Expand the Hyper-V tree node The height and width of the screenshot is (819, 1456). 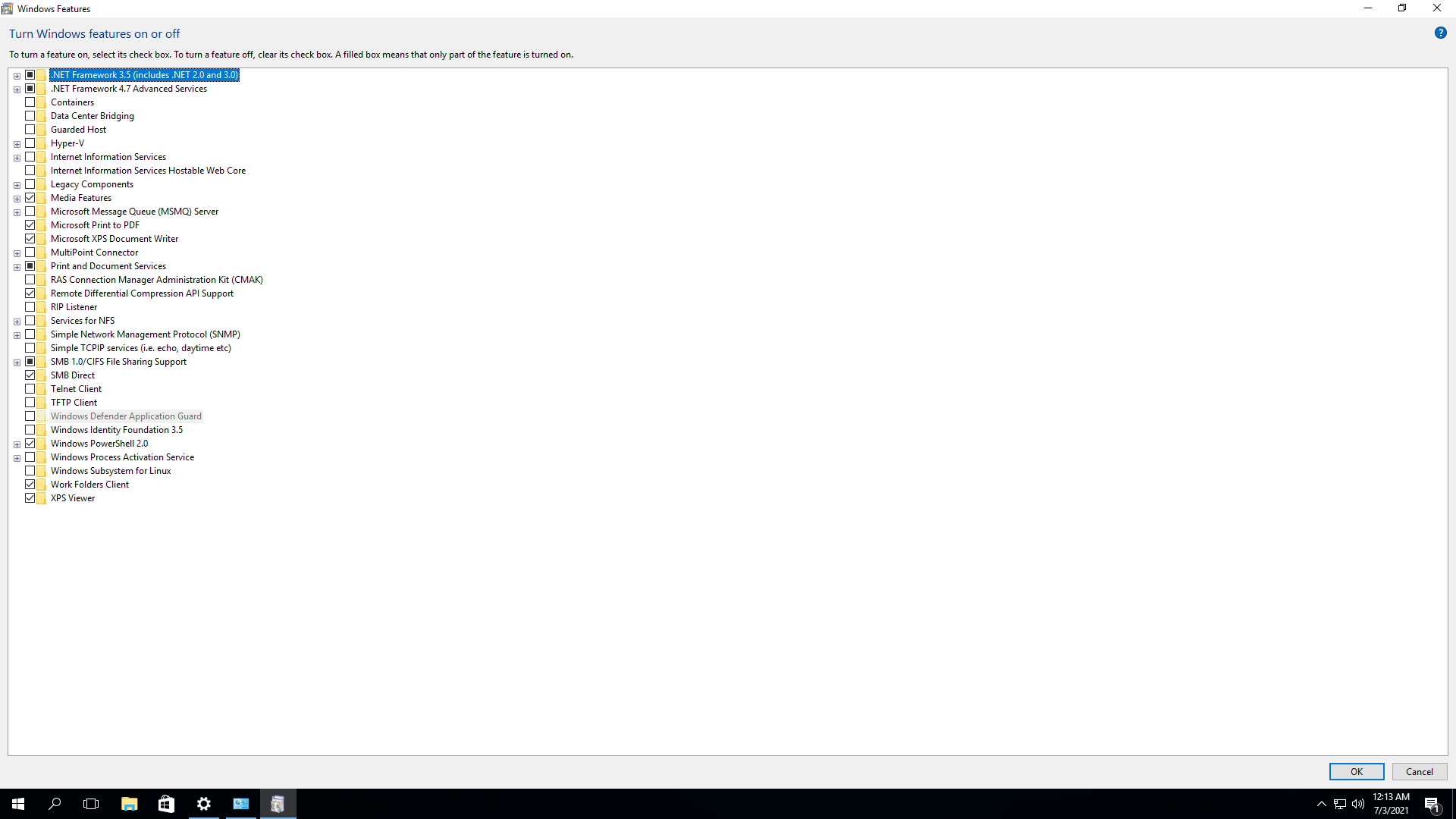point(17,144)
